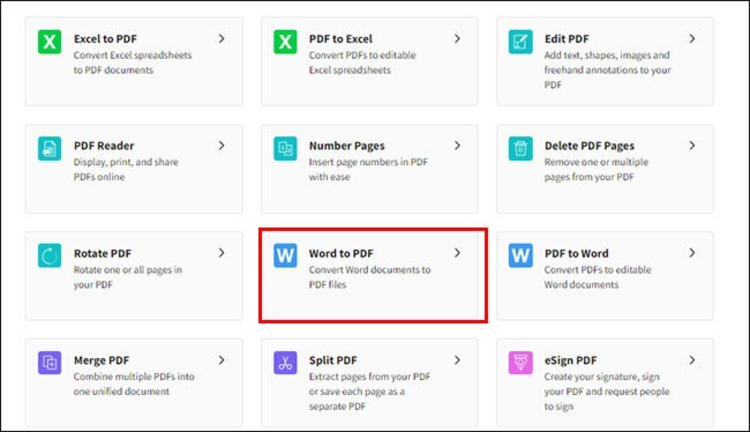750x432 pixels.
Task: Select the Edit PDF title
Action: 567,39
